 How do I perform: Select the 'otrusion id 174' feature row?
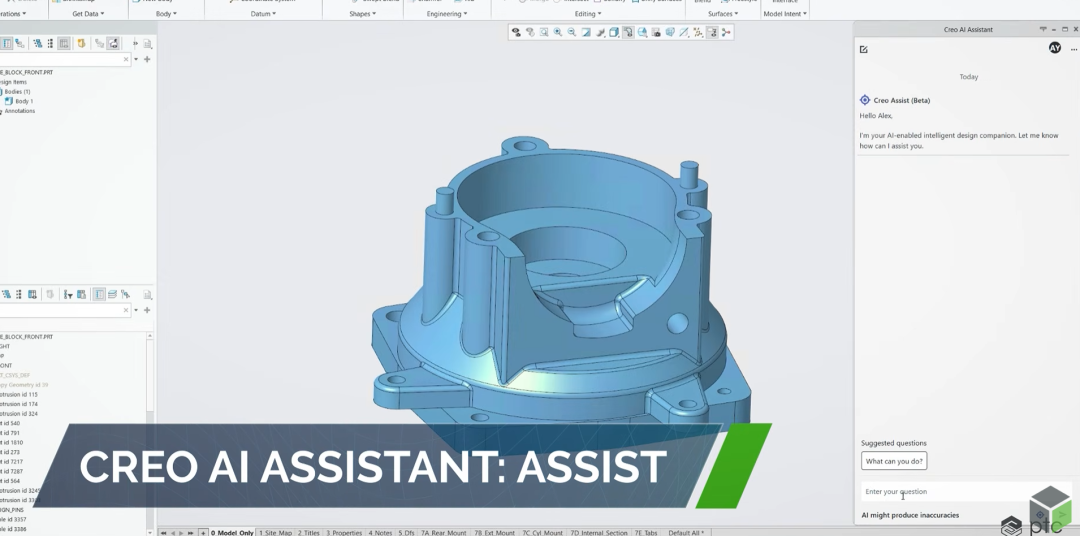pyautogui.click(x=19, y=404)
